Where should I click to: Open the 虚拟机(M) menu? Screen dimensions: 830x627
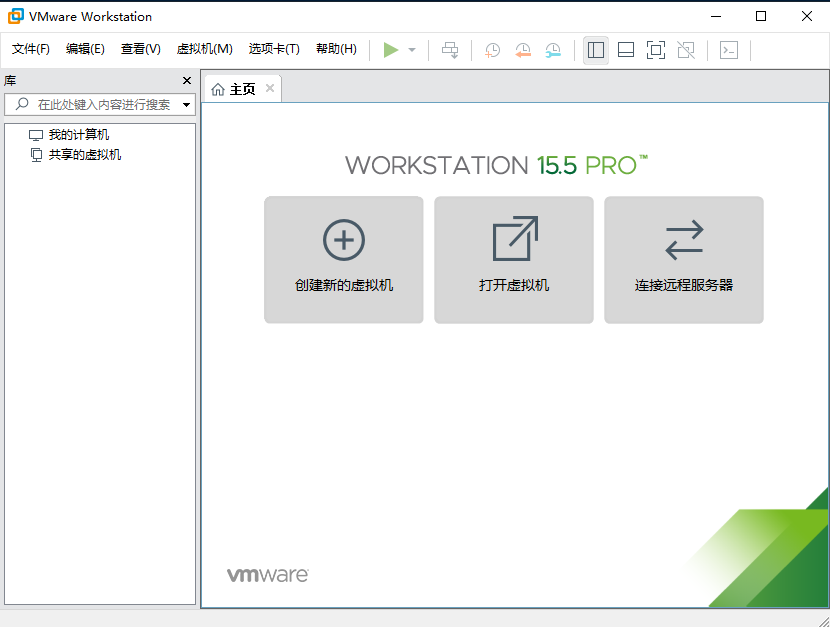pyautogui.click(x=204, y=49)
